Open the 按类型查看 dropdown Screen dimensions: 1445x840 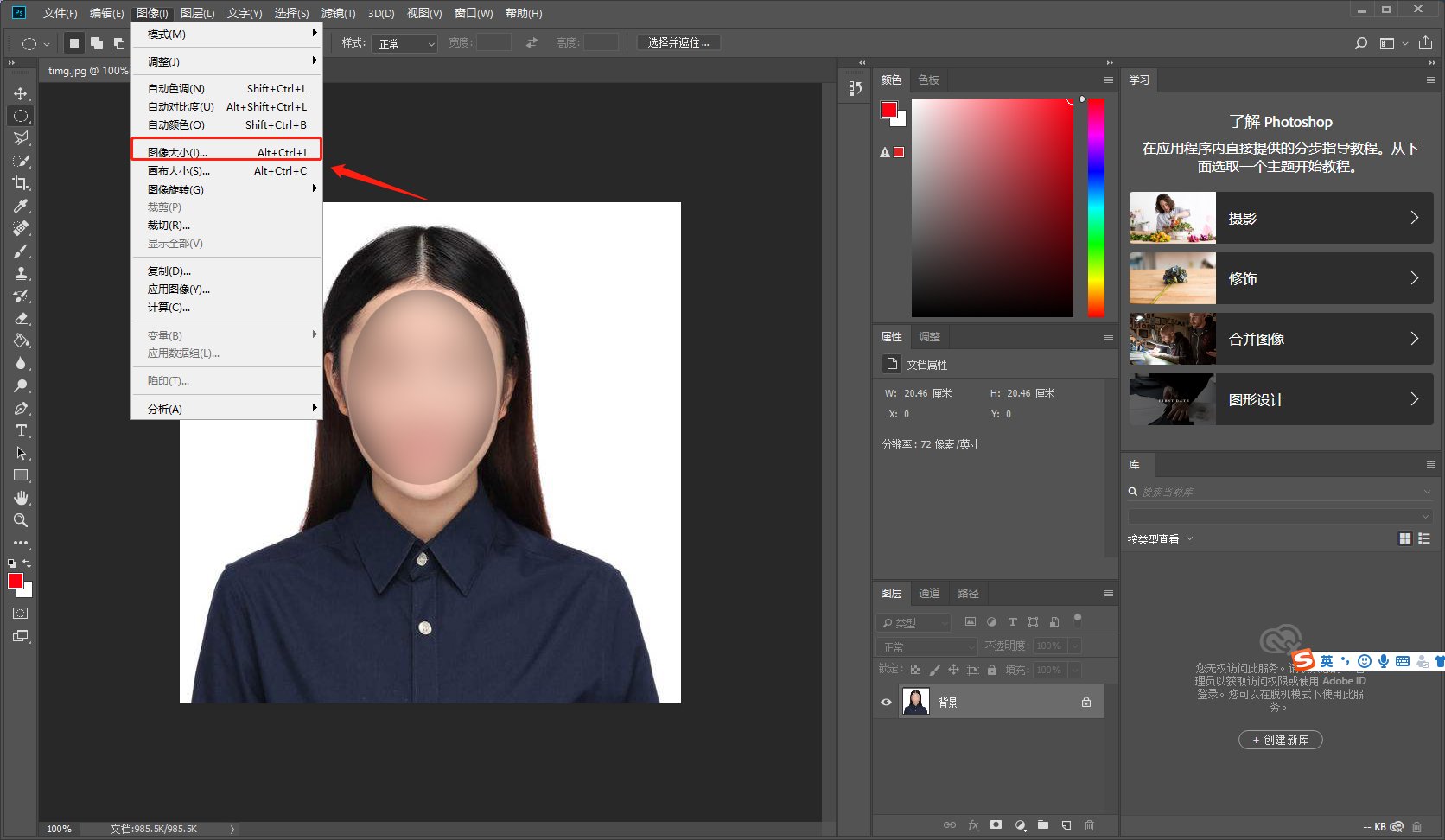click(1160, 539)
